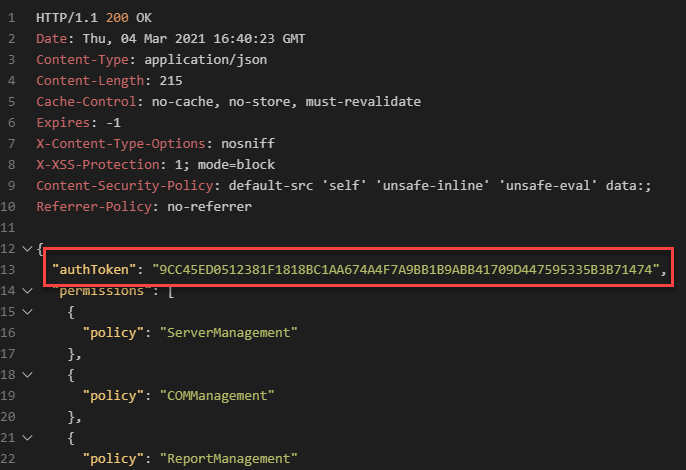The image size is (686, 470).
Task: Click the application/json content type value
Action: click(212, 60)
